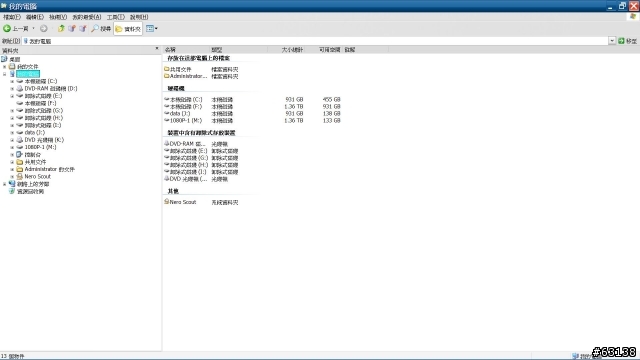
Task: Select Administrator 的文件 in the tree
Action: [49, 169]
